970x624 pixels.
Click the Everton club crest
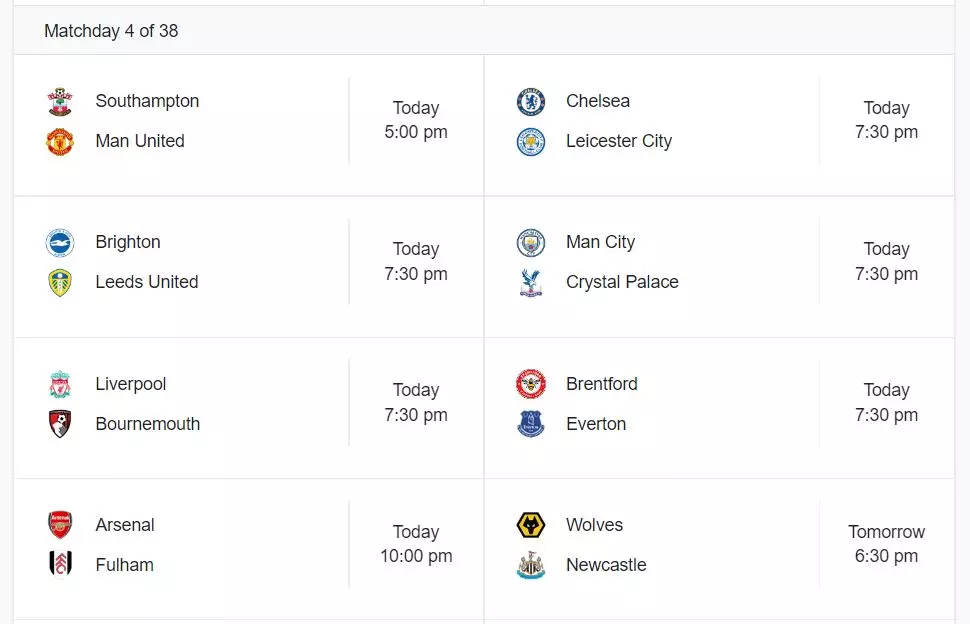click(531, 424)
